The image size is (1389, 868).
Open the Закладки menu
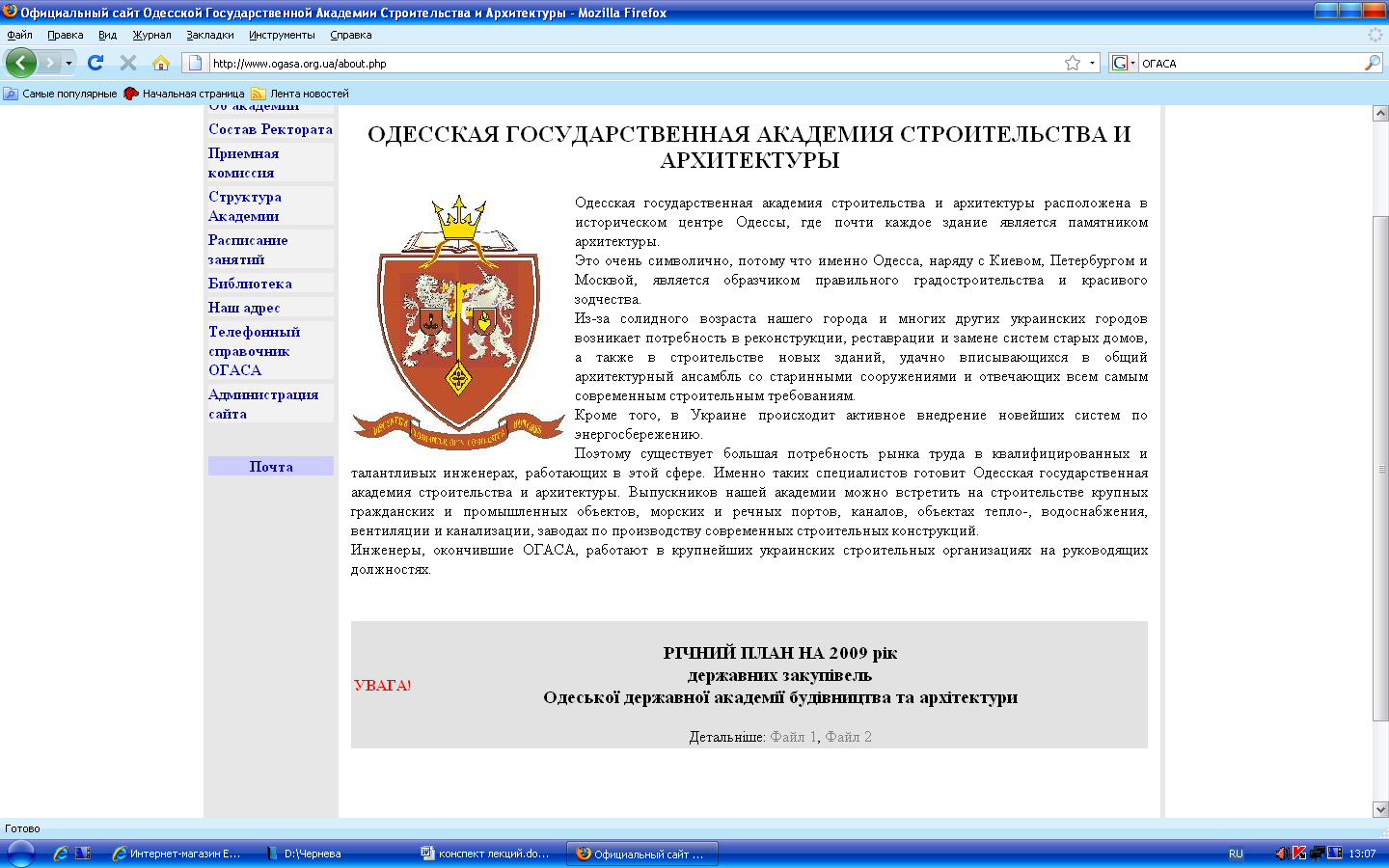pos(210,35)
